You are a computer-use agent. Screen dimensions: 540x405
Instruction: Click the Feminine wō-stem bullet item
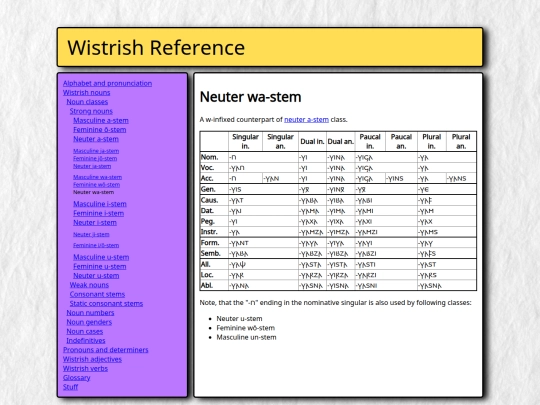246,328
